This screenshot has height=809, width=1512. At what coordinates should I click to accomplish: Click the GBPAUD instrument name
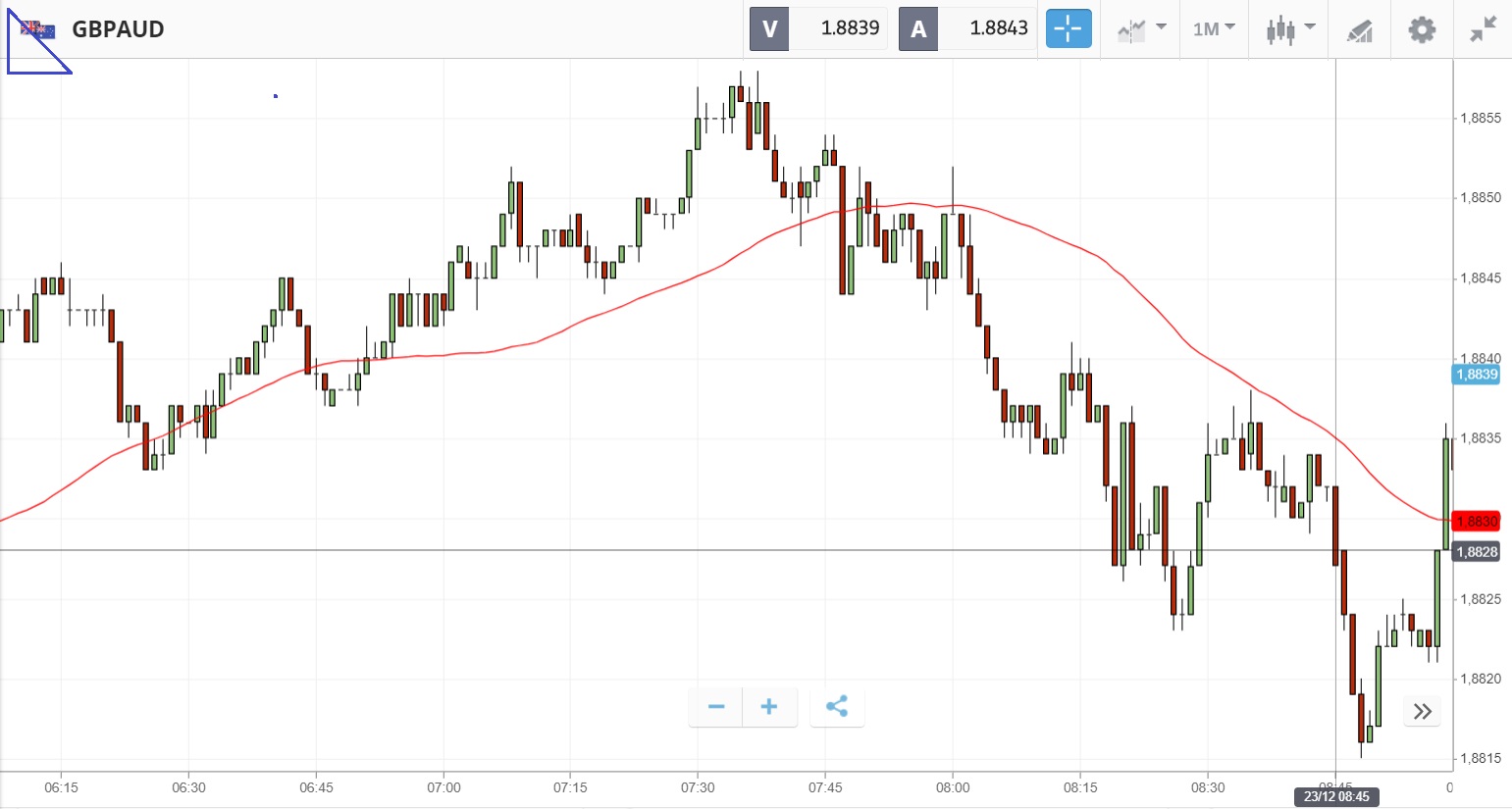point(118,29)
